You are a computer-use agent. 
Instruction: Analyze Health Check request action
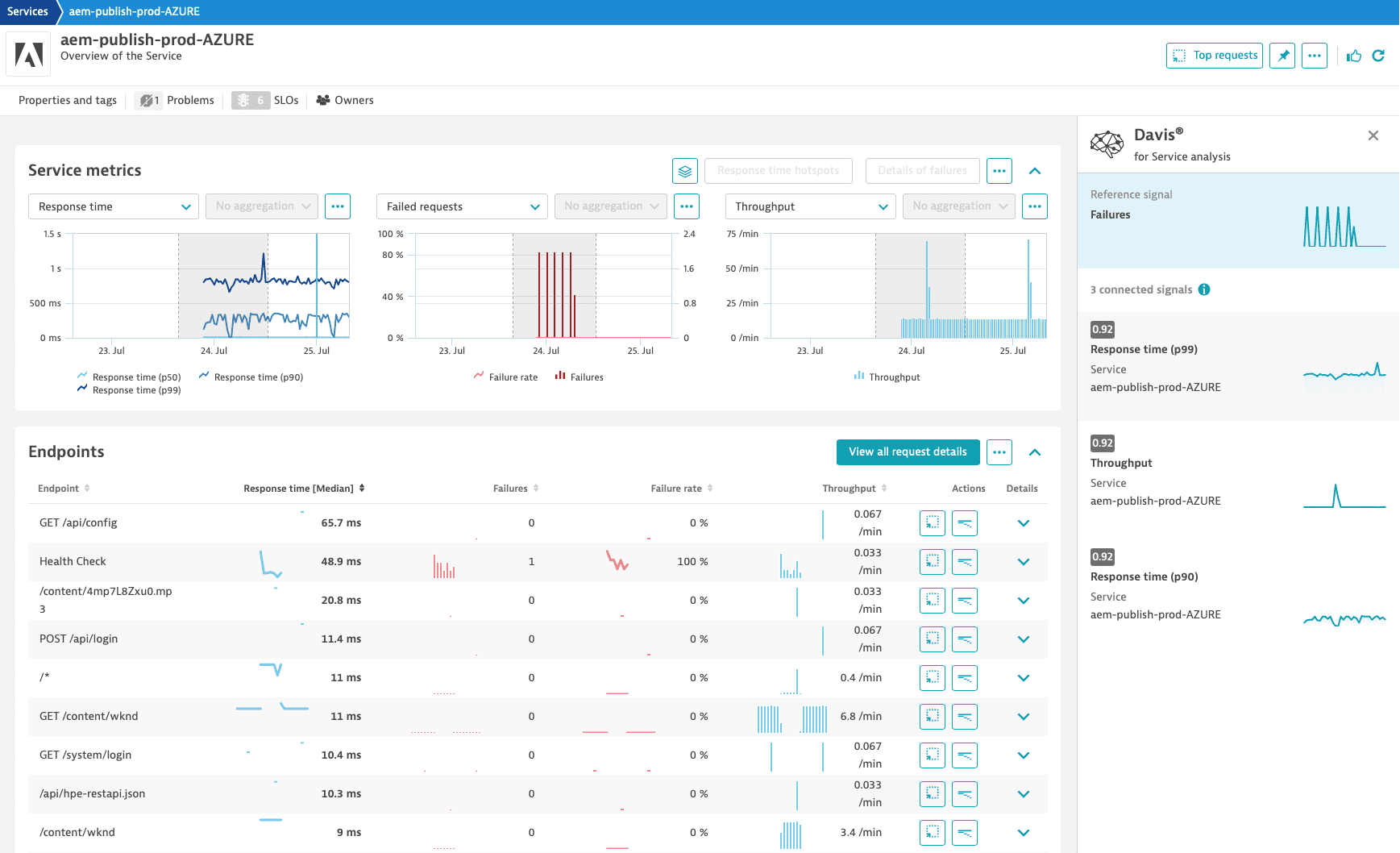pos(933,562)
